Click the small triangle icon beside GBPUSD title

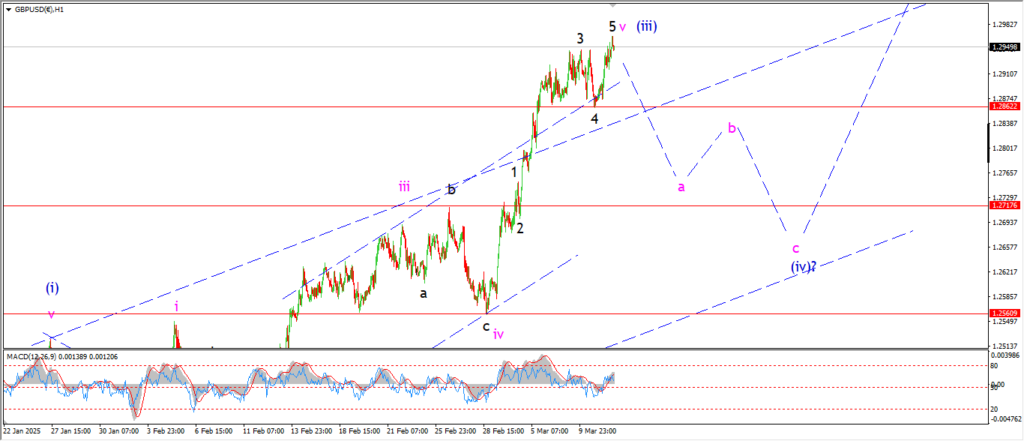[8, 10]
